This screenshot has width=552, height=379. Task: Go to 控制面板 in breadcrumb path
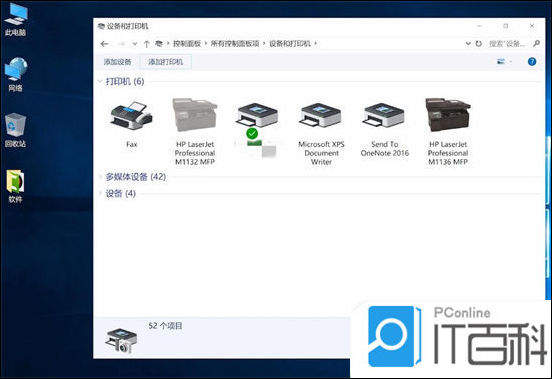(187, 44)
